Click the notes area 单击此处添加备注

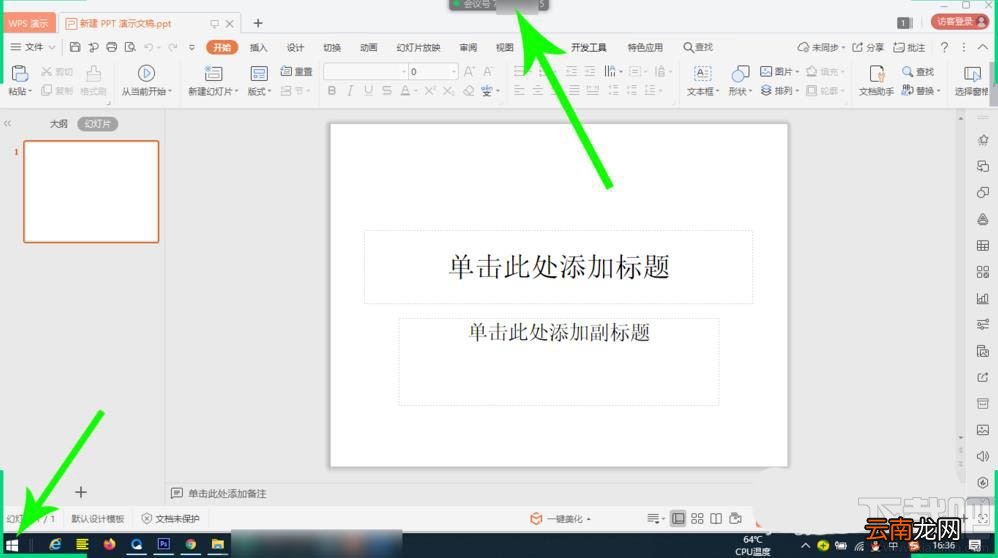click(x=227, y=493)
